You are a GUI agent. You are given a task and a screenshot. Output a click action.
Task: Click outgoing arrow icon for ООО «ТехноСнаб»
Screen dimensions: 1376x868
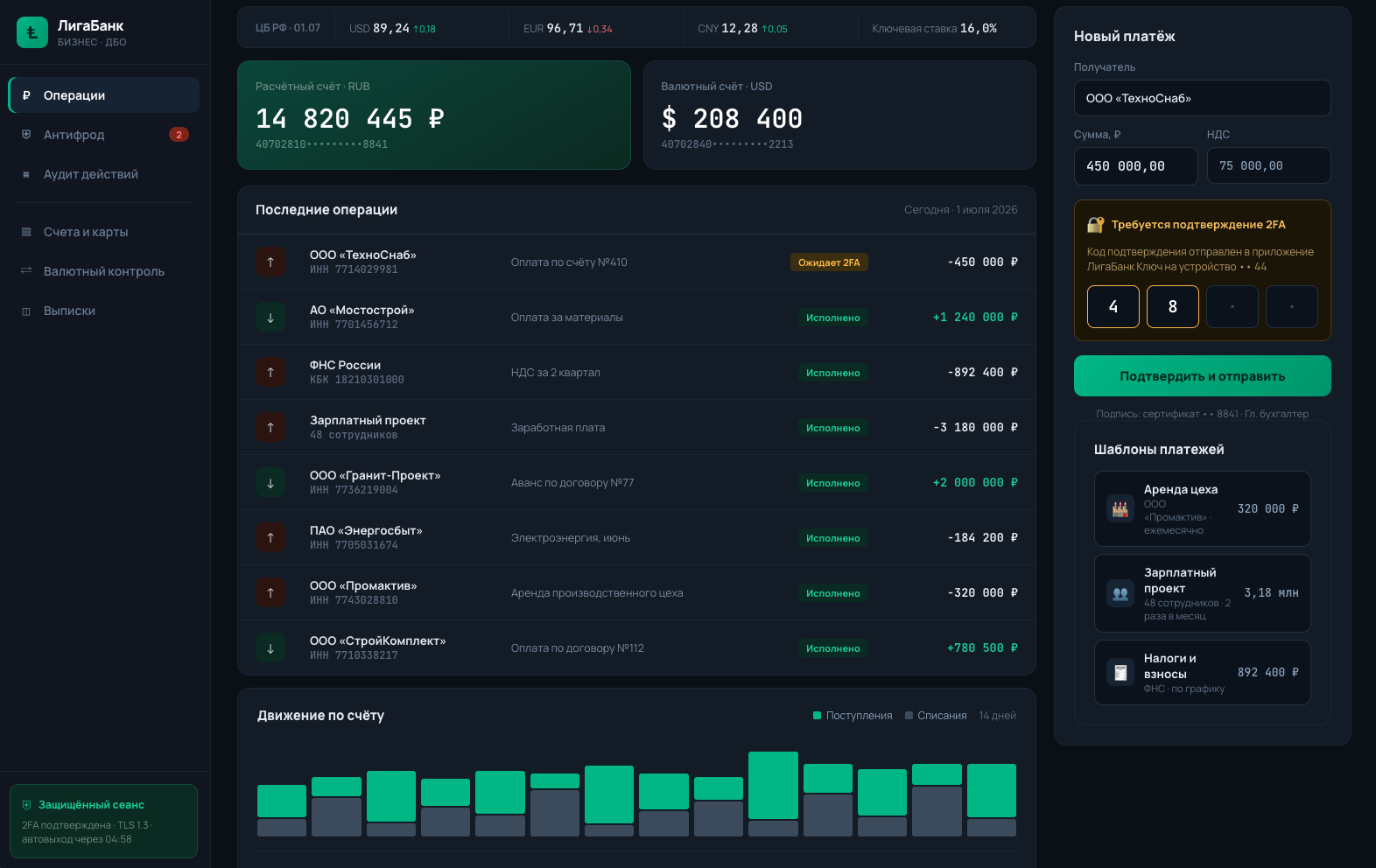click(270, 262)
